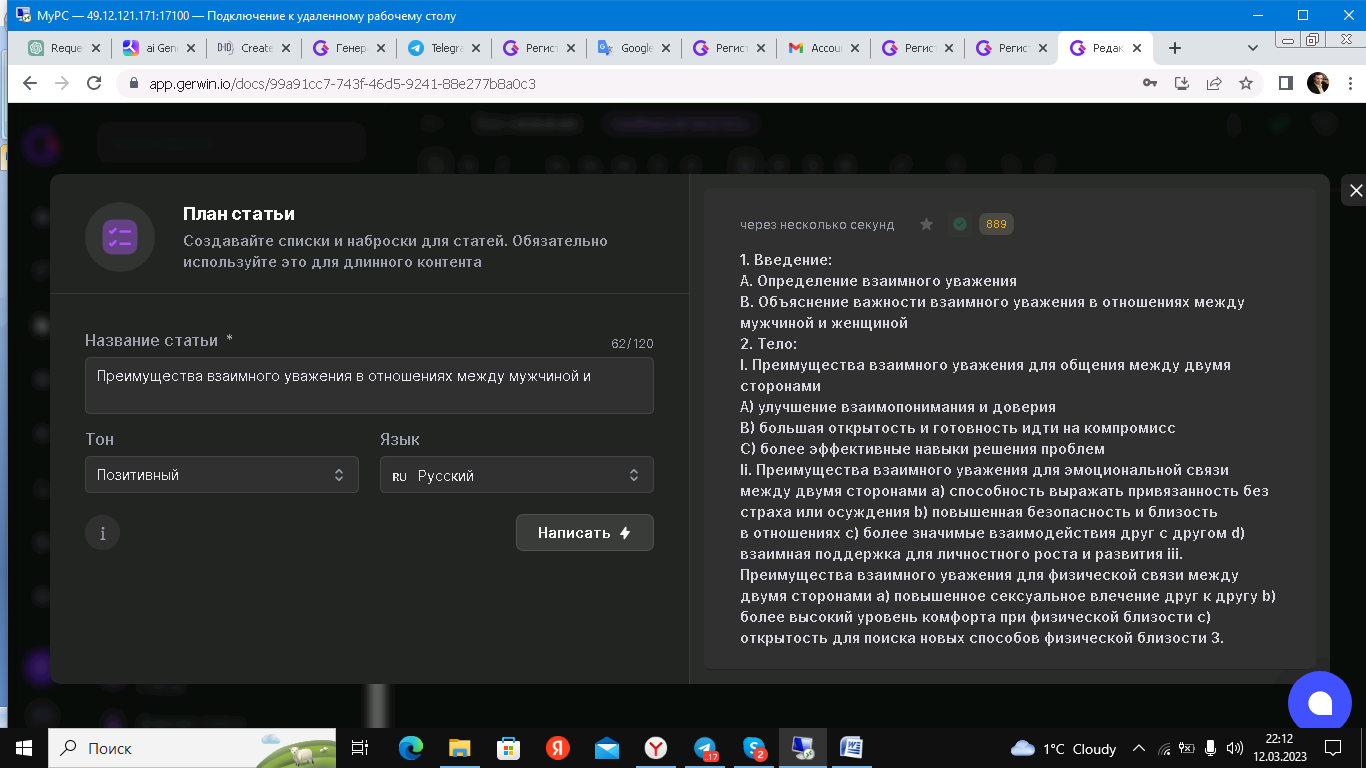Click the info icon below the Тон dropdown
Screen dimensions: 1366x768
click(x=102, y=532)
